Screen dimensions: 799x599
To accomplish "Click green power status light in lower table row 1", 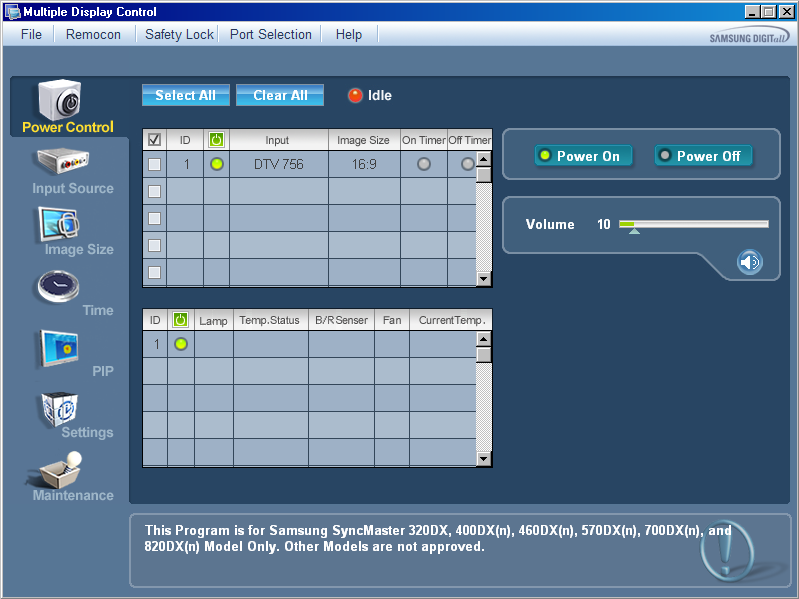I will [x=181, y=344].
